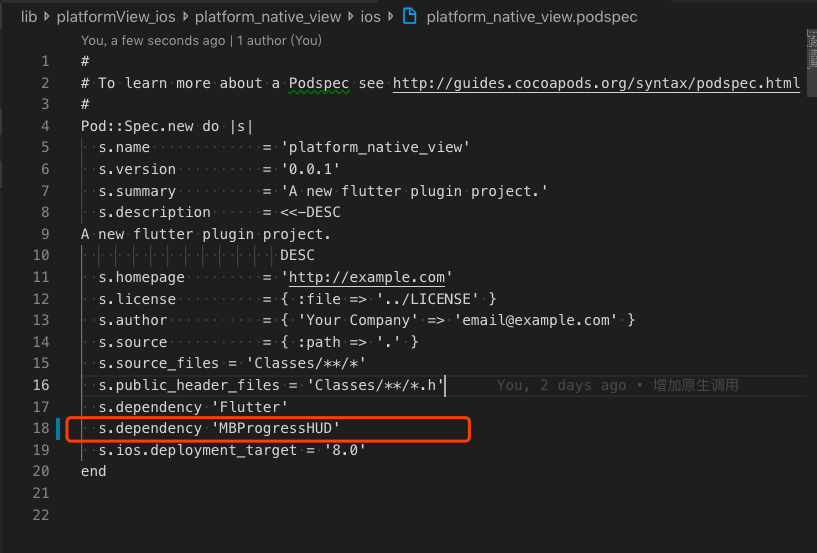Screen dimensions: 817x553
Task: Click the breadcrumb chevron after 'ios'
Action: point(391,17)
